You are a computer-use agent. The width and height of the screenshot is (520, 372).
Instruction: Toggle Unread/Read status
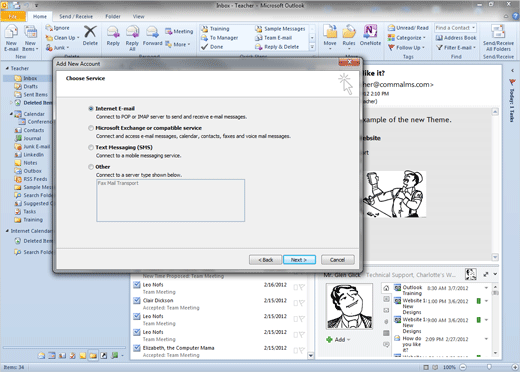click(x=408, y=28)
